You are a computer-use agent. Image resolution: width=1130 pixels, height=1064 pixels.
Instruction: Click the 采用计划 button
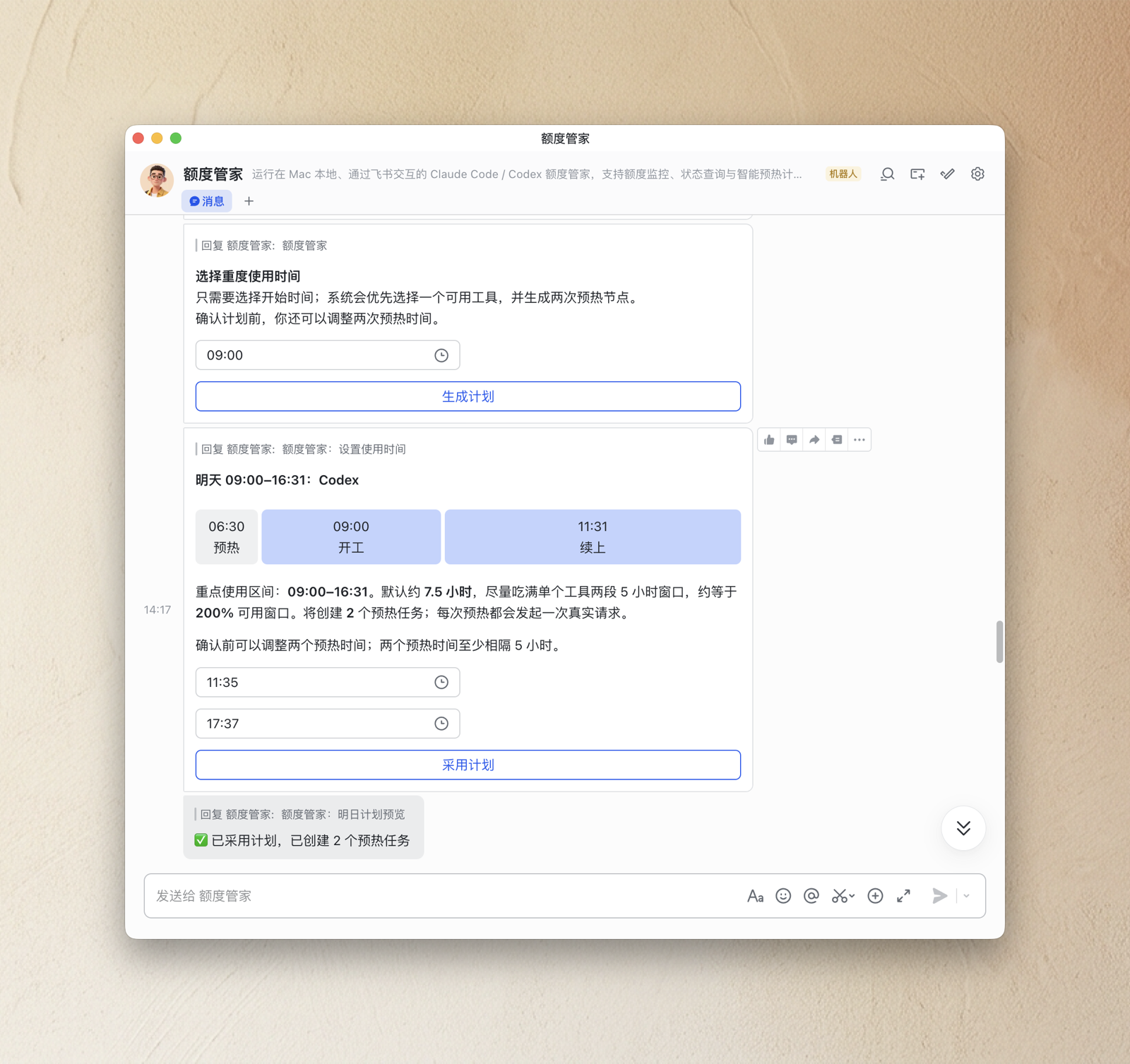[x=468, y=765]
